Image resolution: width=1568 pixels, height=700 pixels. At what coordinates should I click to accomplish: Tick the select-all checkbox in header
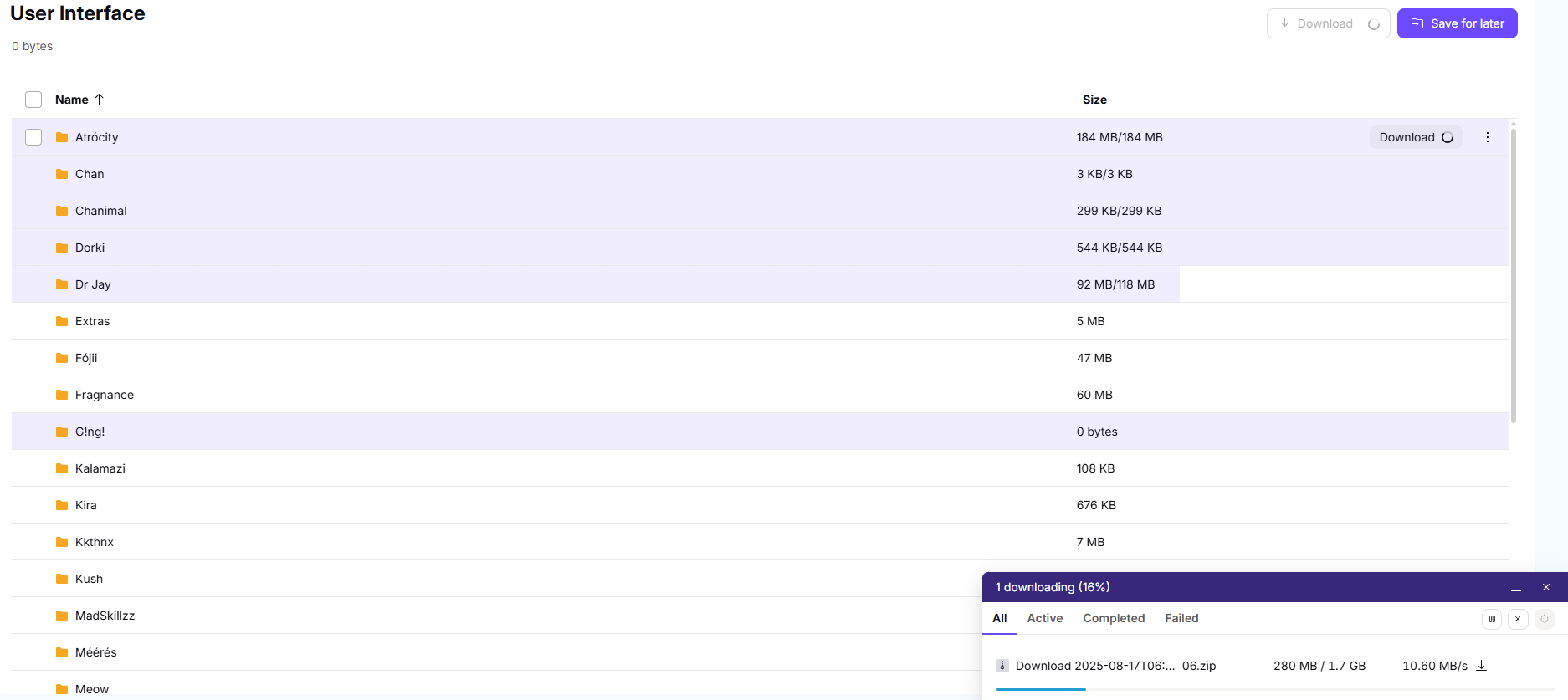(33, 100)
